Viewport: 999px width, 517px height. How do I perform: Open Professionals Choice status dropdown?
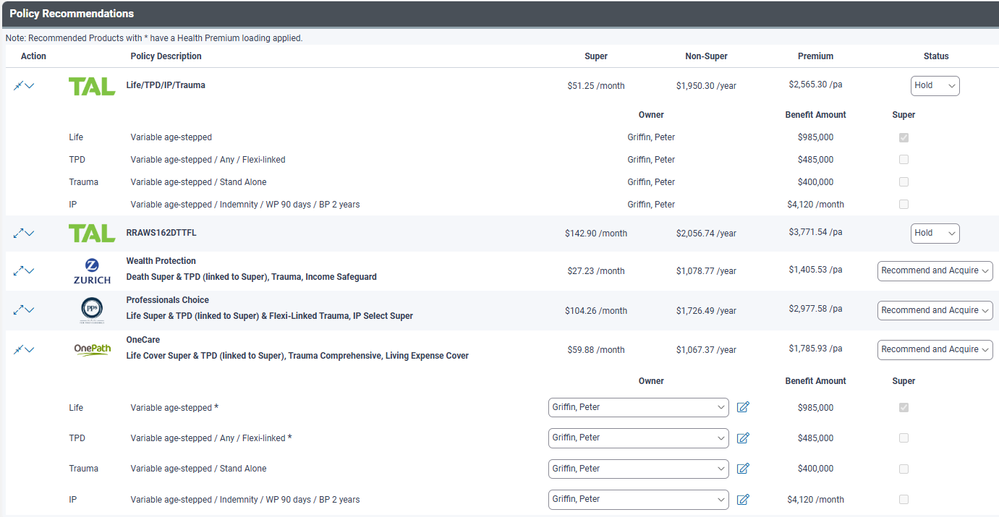pos(934,311)
